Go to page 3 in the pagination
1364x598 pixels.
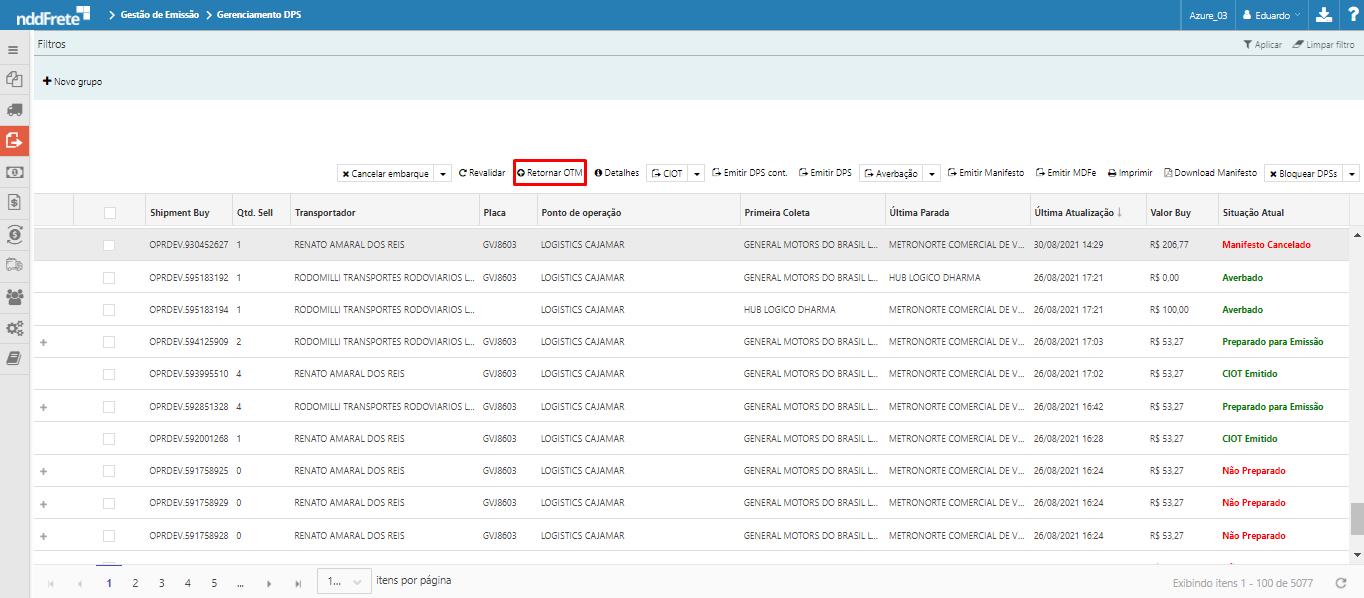tap(161, 583)
